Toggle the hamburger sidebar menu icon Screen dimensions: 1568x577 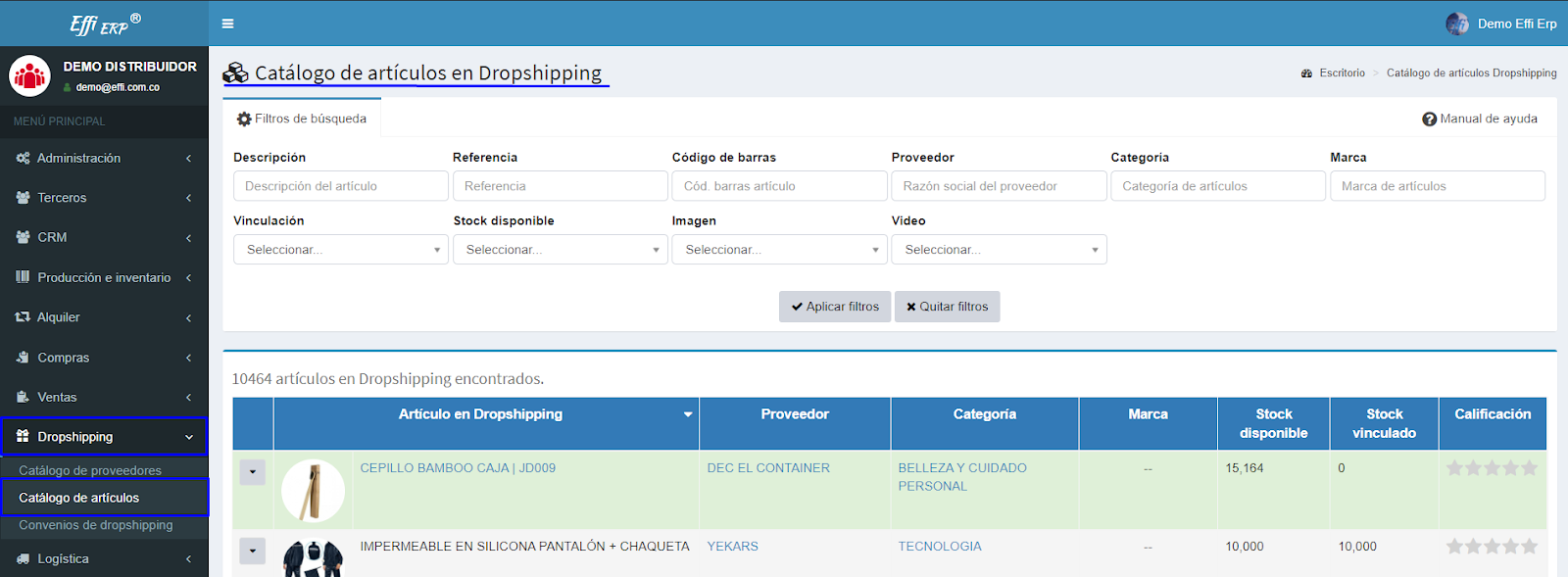(x=227, y=24)
